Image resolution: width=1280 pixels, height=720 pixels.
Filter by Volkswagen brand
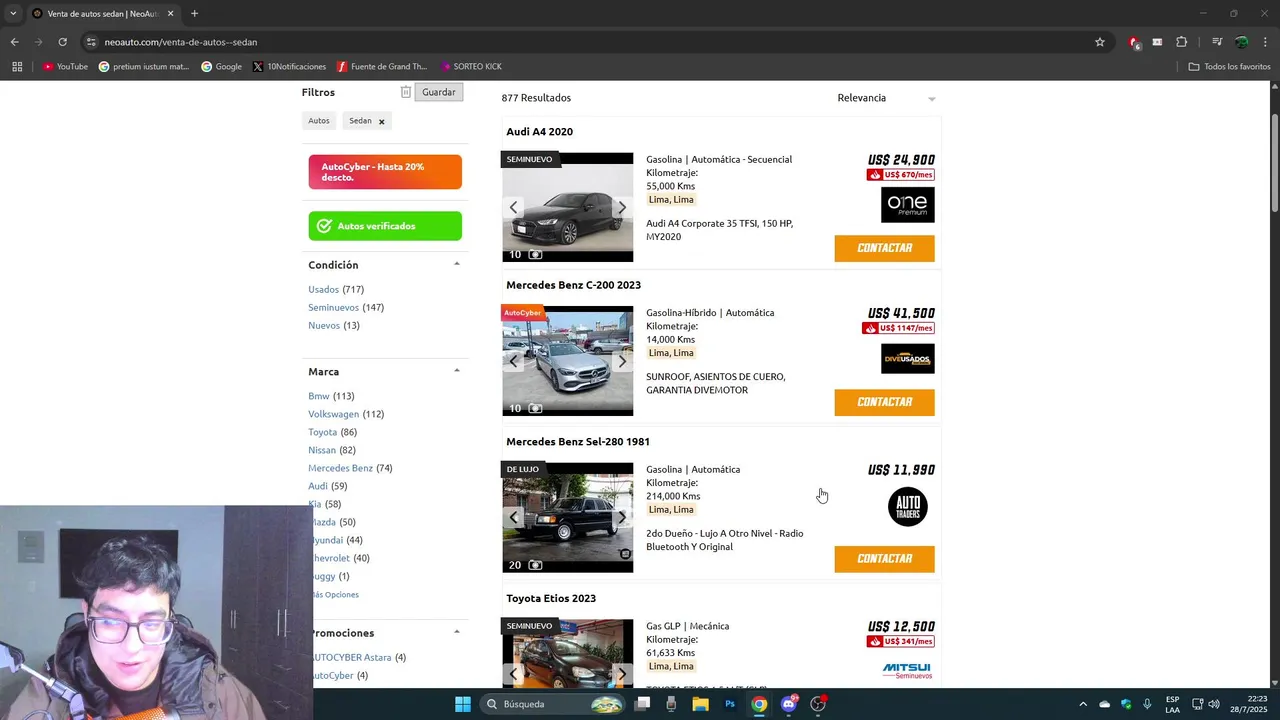[333, 414]
